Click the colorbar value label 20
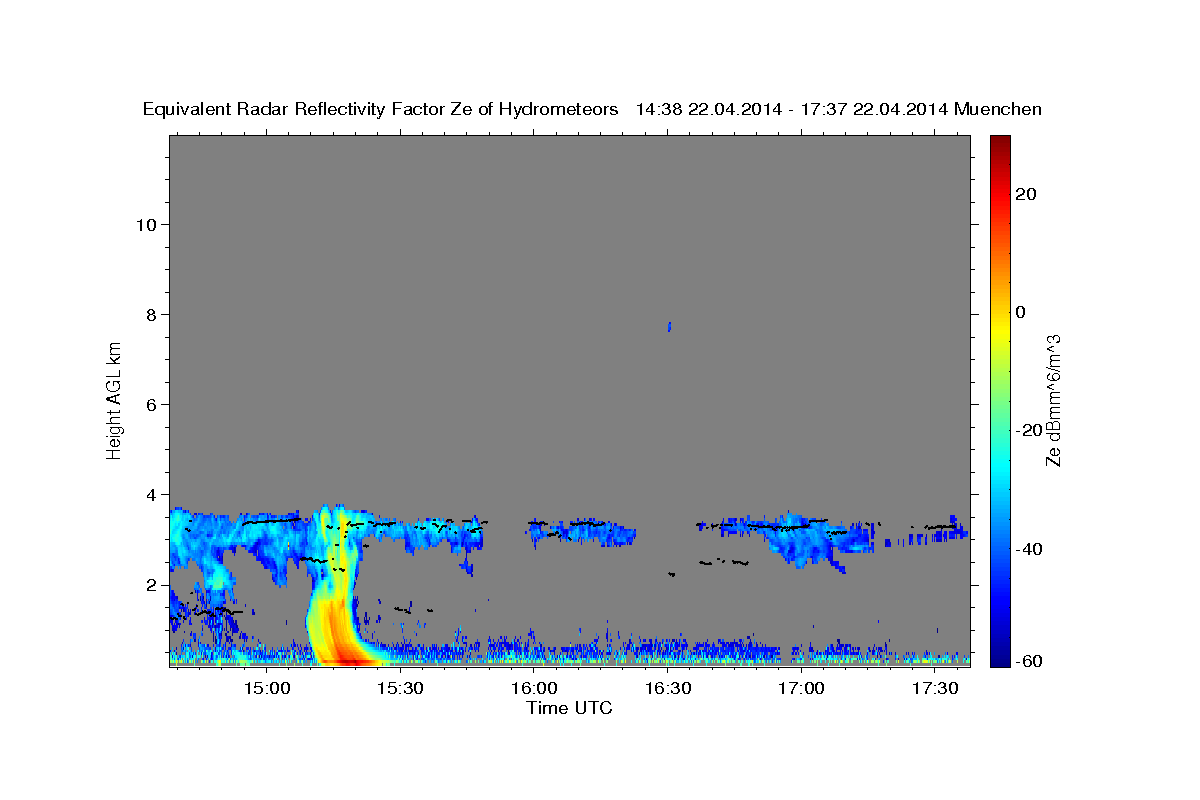The width and height of the screenshot is (1200, 800). [x=1025, y=194]
